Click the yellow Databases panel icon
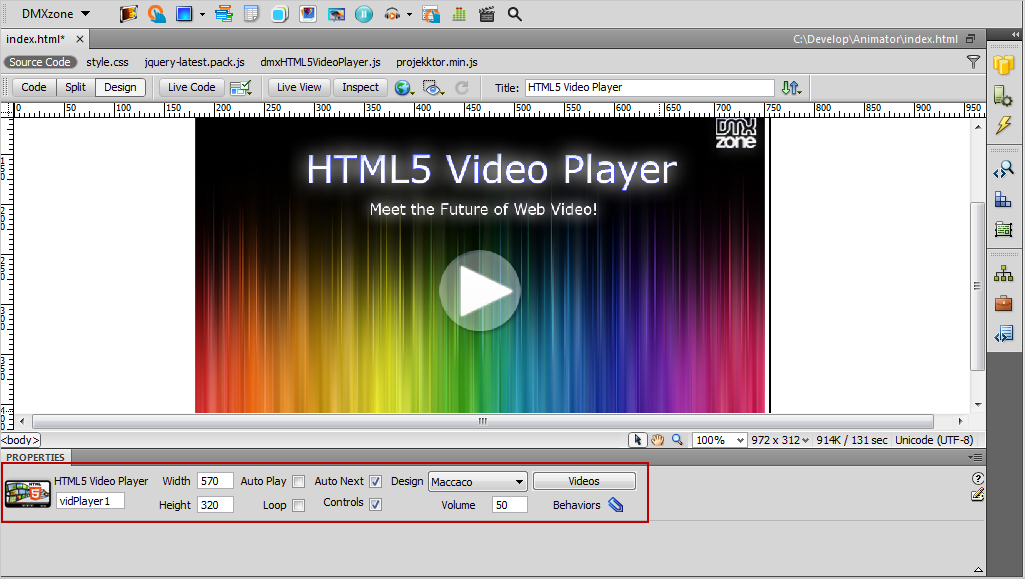The image size is (1025, 579). point(1003,65)
